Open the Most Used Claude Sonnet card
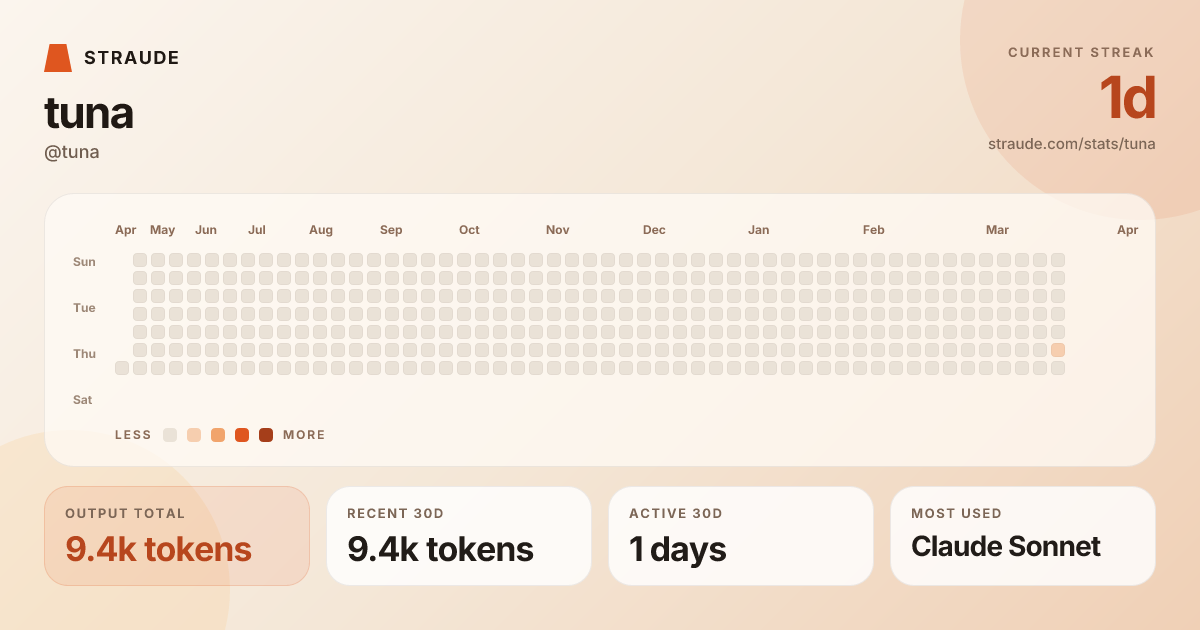This screenshot has width=1200, height=630. point(1023,536)
